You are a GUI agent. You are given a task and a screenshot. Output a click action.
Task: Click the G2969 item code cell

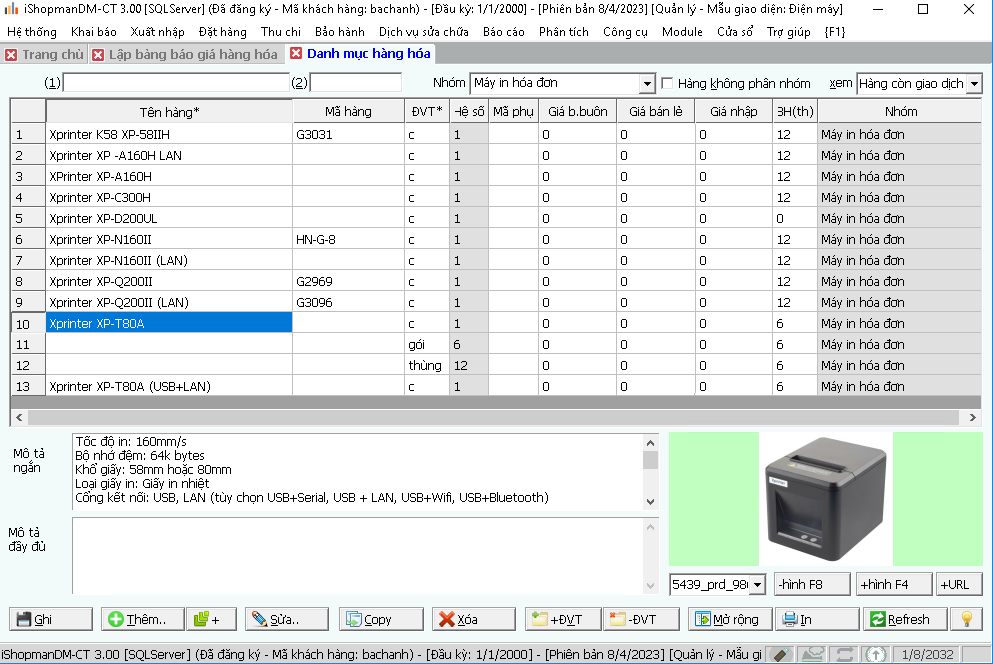(348, 281)
